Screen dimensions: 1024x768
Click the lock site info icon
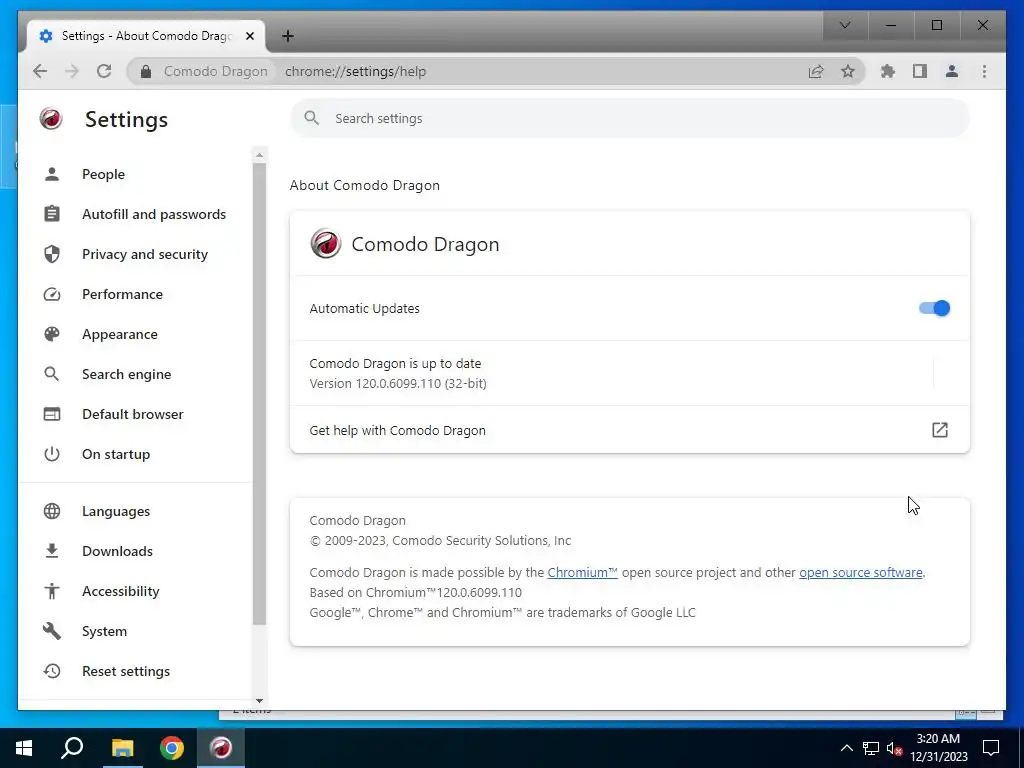point(146,71)
